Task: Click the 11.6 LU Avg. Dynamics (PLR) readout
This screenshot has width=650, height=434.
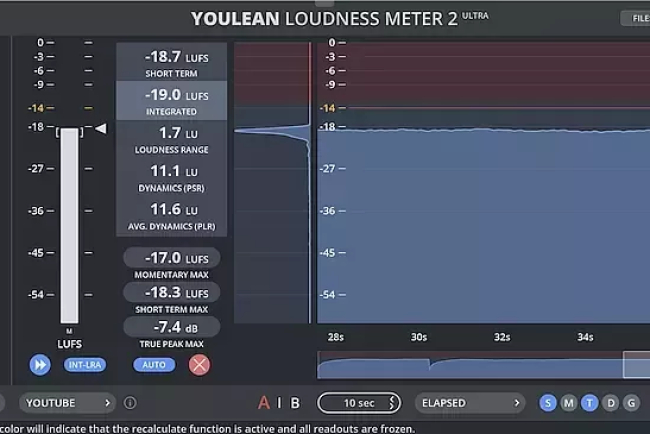Action: pos(172,216)
